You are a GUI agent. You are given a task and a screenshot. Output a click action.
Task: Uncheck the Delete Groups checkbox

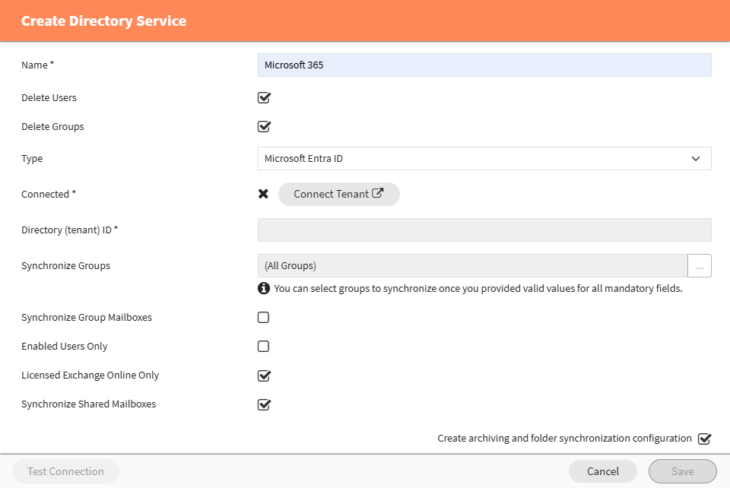pyautogui.click(x=264, y=127)
